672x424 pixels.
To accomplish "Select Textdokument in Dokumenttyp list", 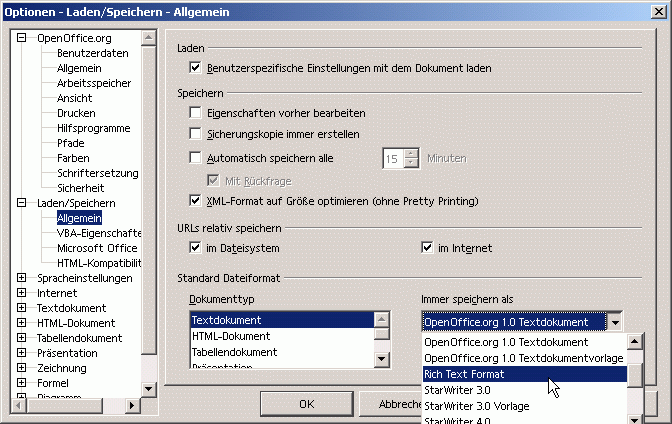I will [x=282, y=320].
